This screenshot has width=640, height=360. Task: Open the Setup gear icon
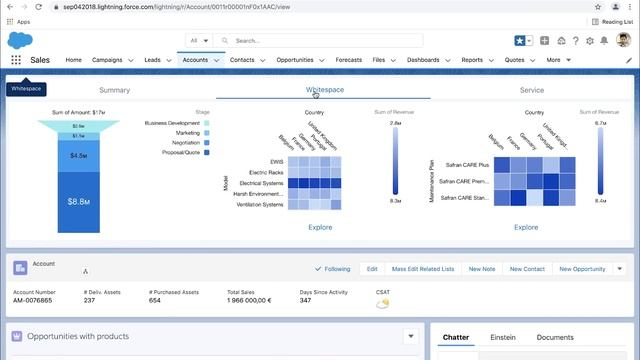pos(590,40)
